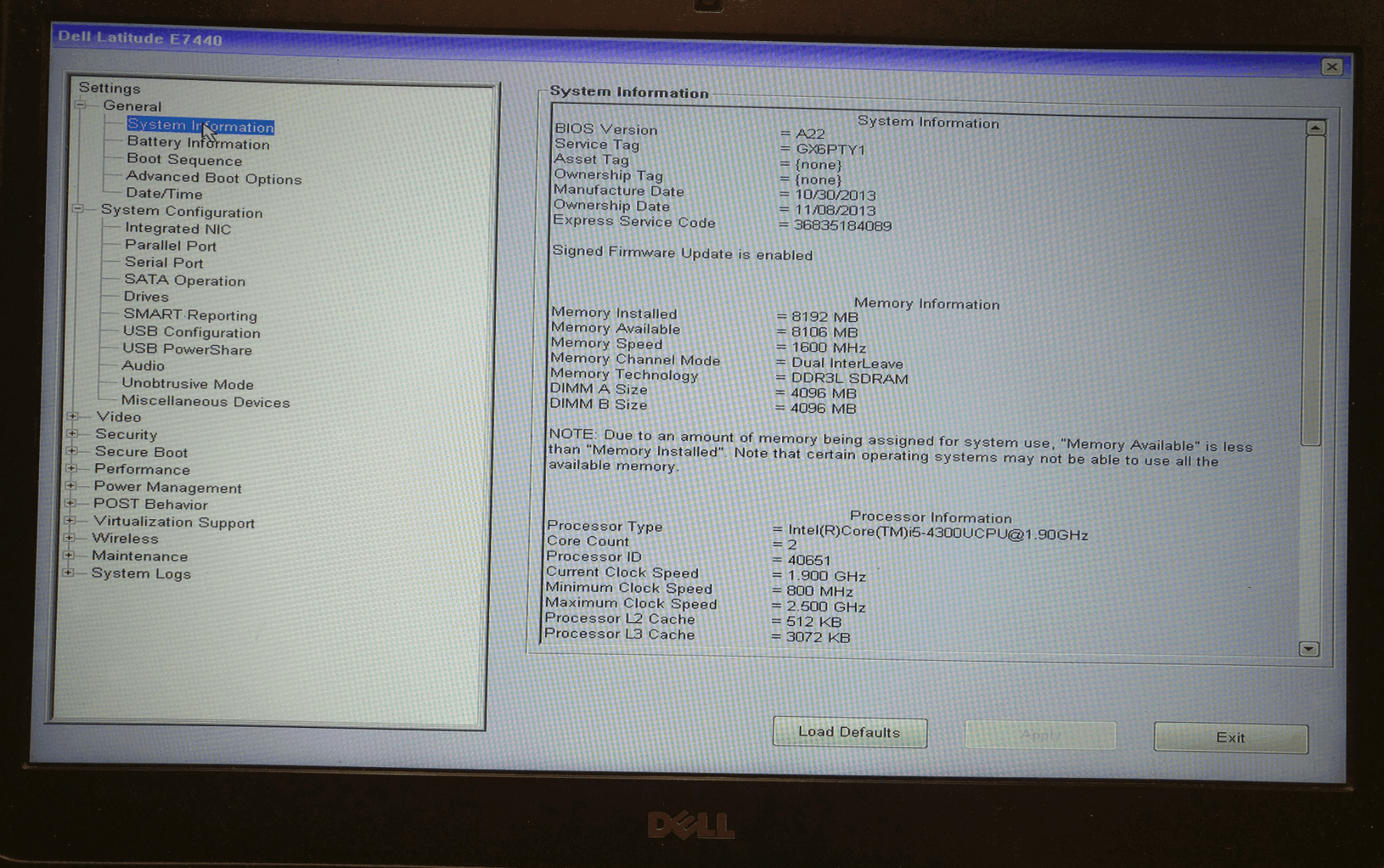
Task: Open Date/Time settings
Action: 164,193
